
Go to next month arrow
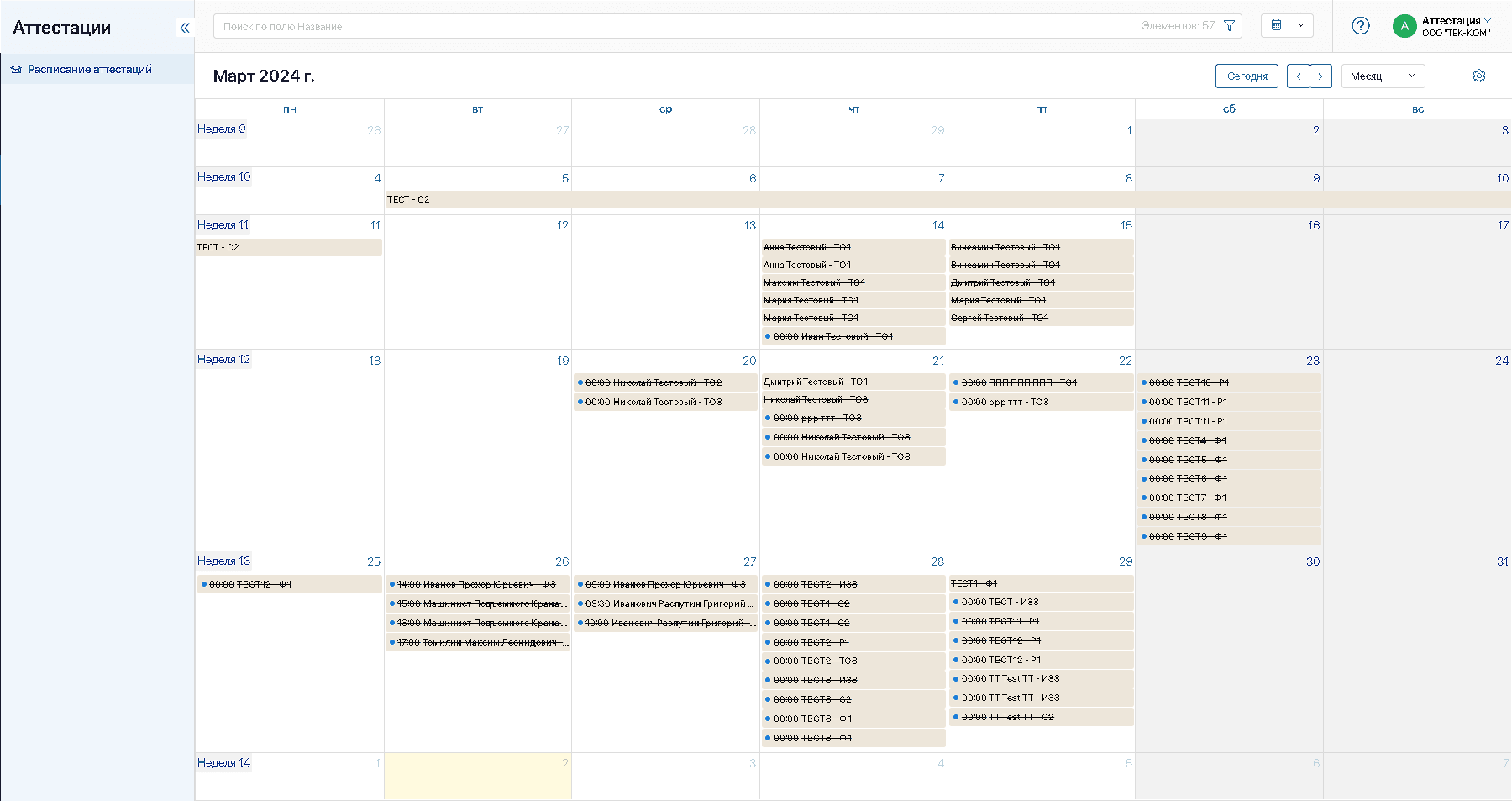pyautogui.click(x=1320, y=76)
